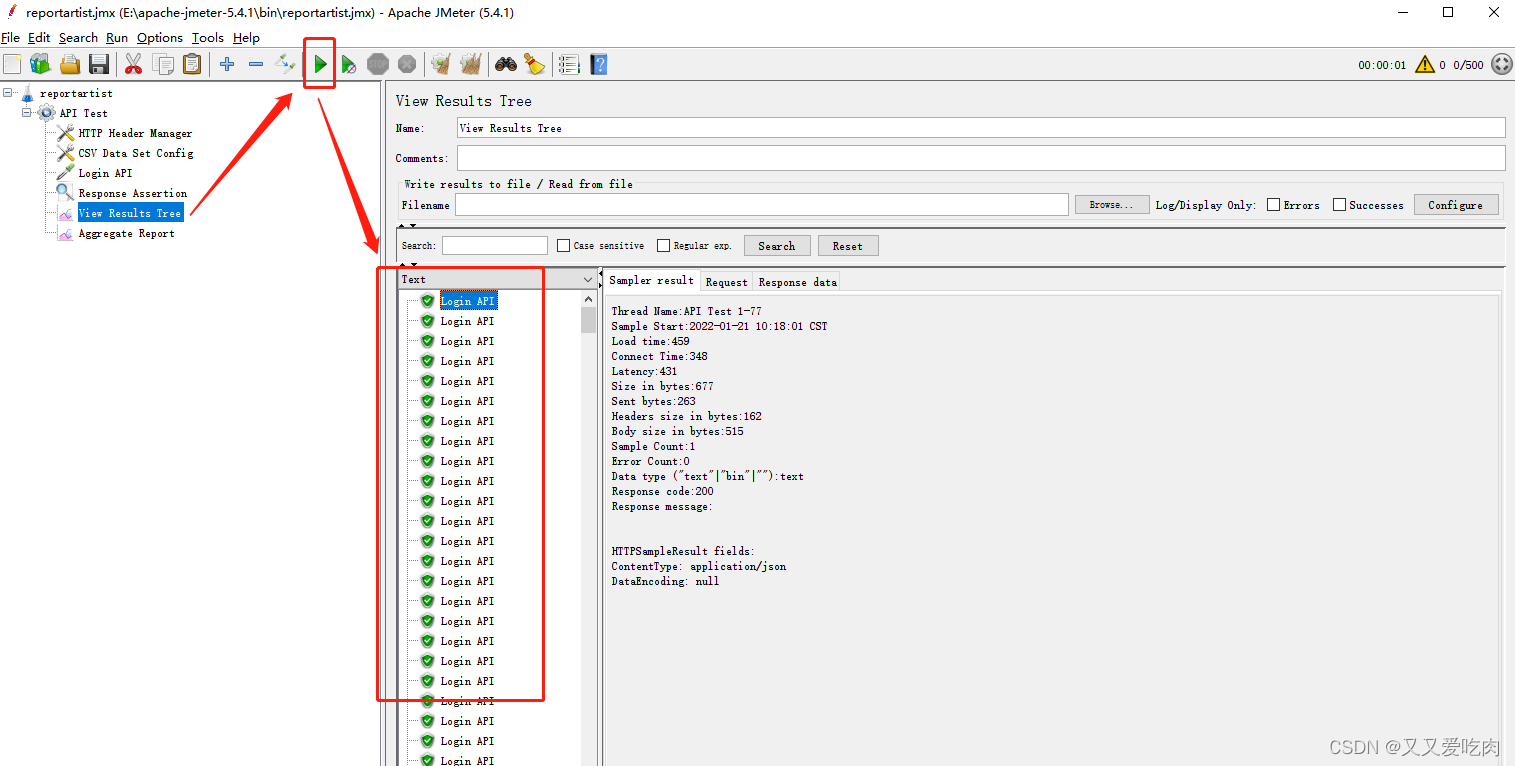Click the grey Stop sign icon
Screen dimensions: 1515x766
(x=377, y=64)
